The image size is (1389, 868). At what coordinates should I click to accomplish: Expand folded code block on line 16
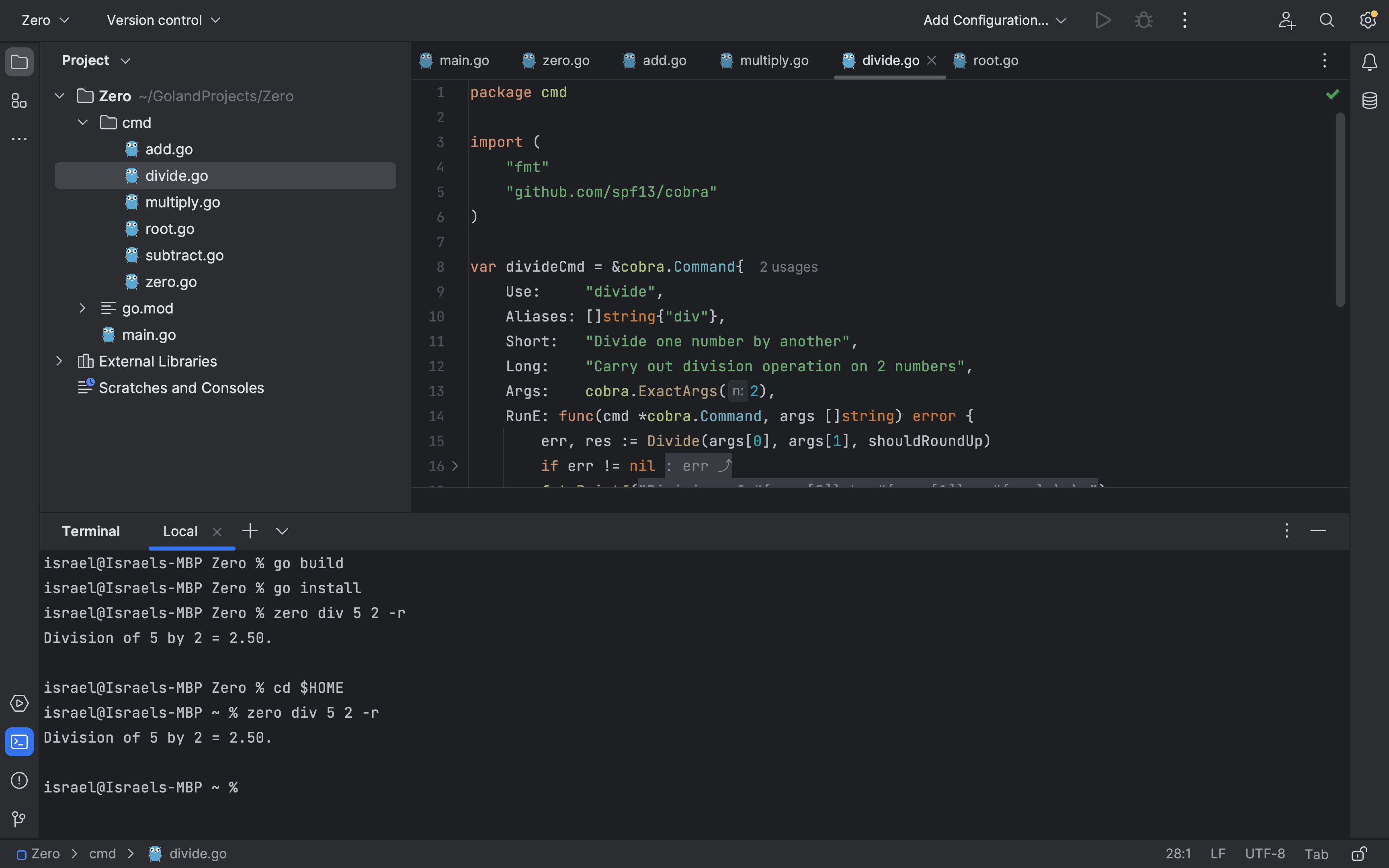[455, 466]
